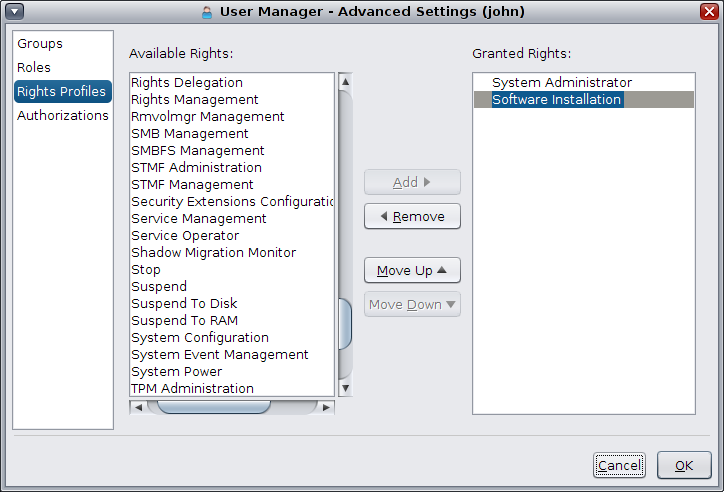Cancel the Advanced Settings dialog
724x492 pixels.
619,465
